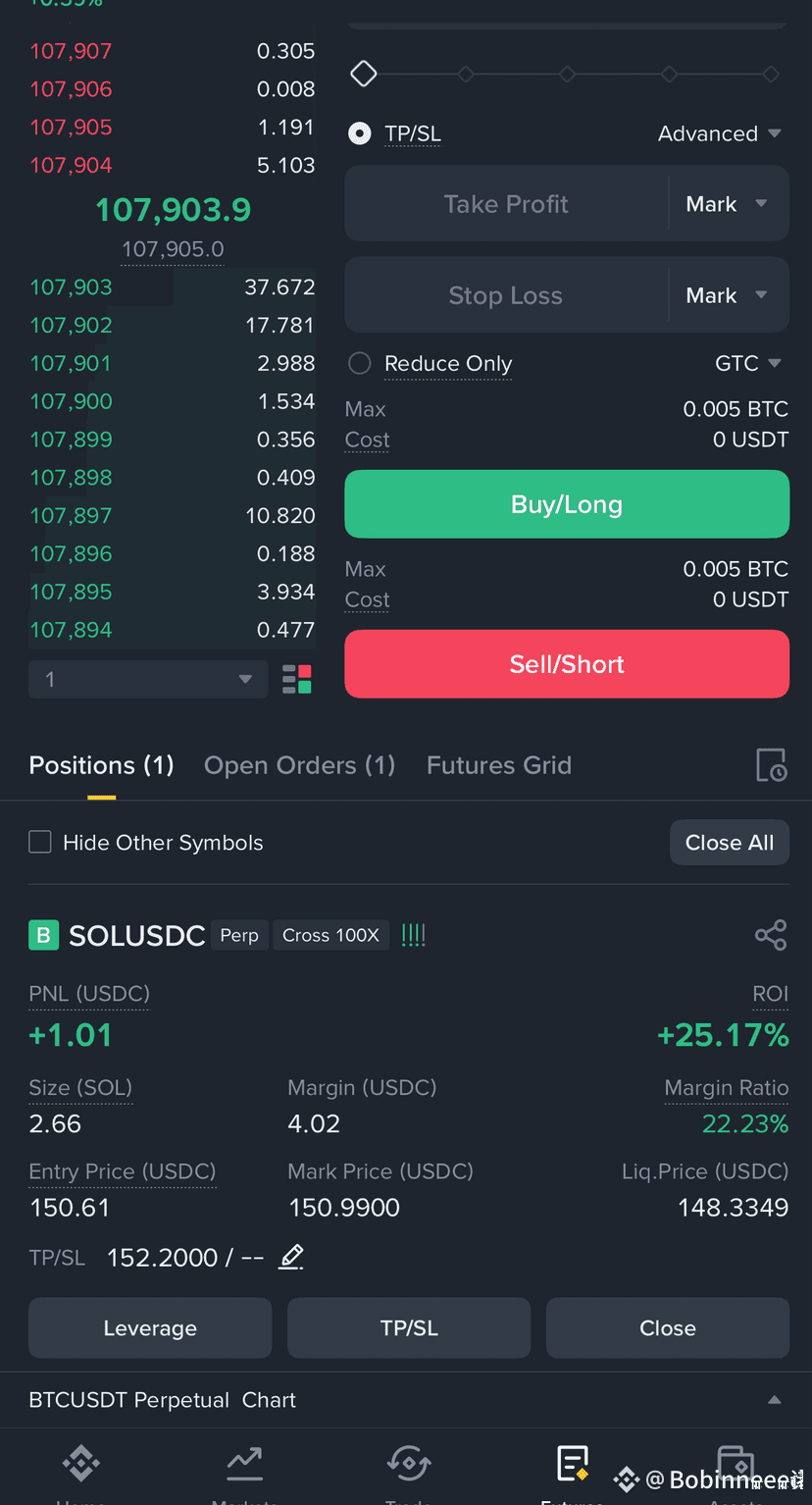Tap the Close All button
812x1505 pixels.
pos(730,843)
